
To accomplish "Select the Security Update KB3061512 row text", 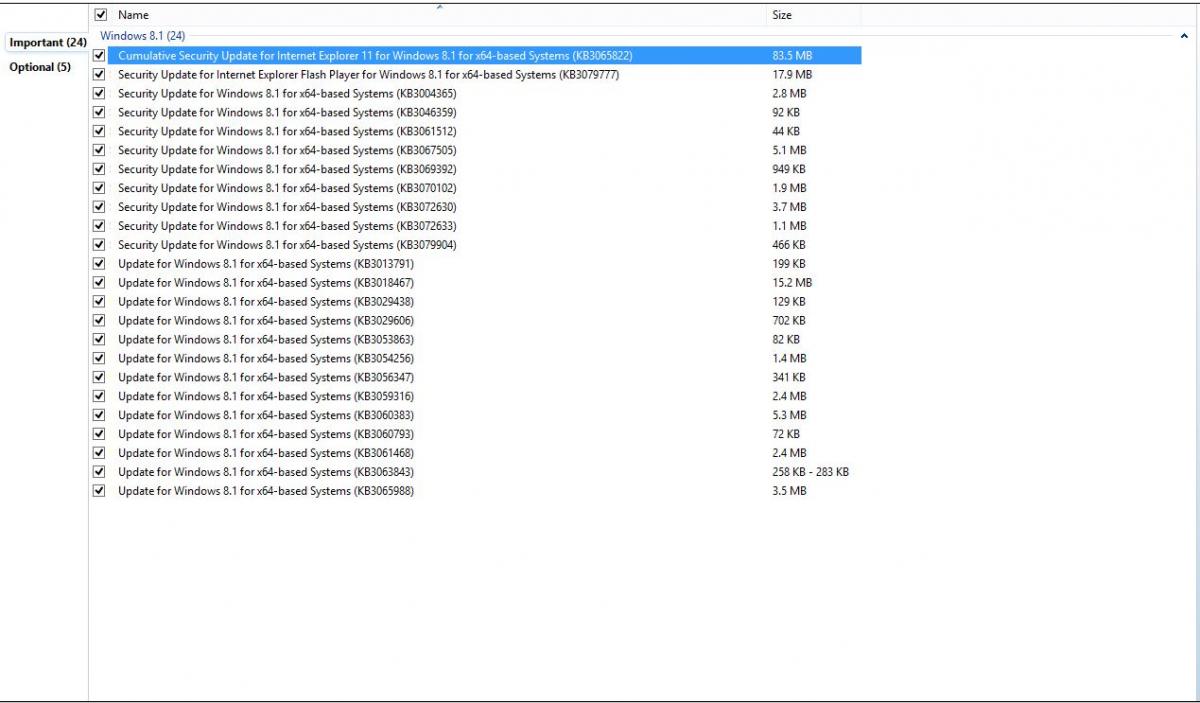I will 287,131.
